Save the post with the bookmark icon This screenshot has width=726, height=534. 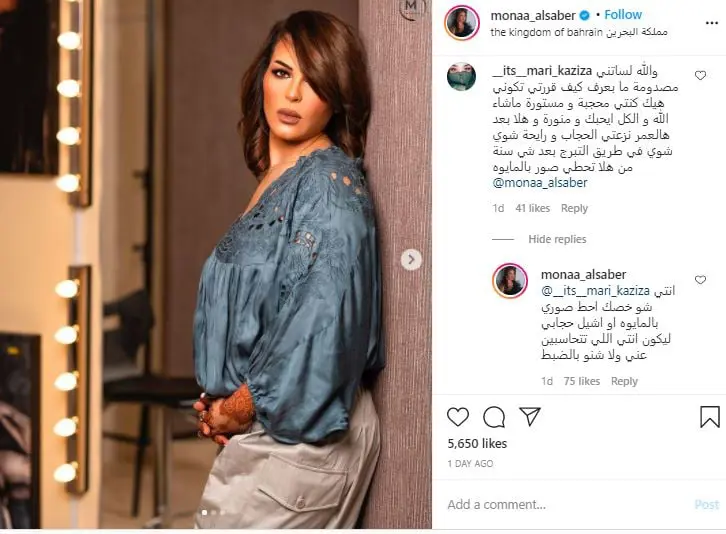click(709, 416)
